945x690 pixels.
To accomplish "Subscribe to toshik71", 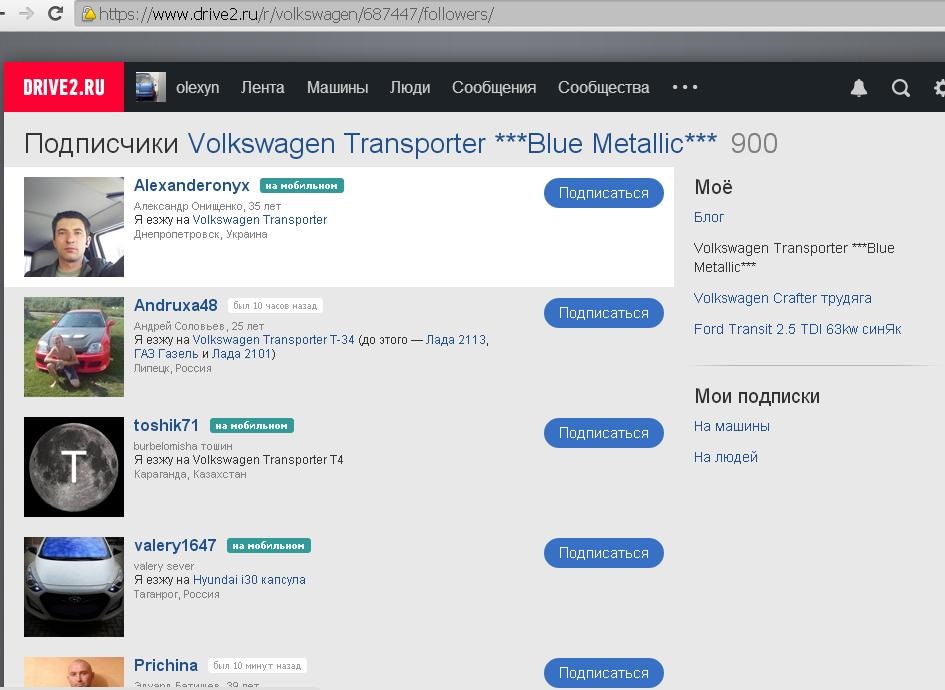I will pyautogui.click(x=603, y=433).
